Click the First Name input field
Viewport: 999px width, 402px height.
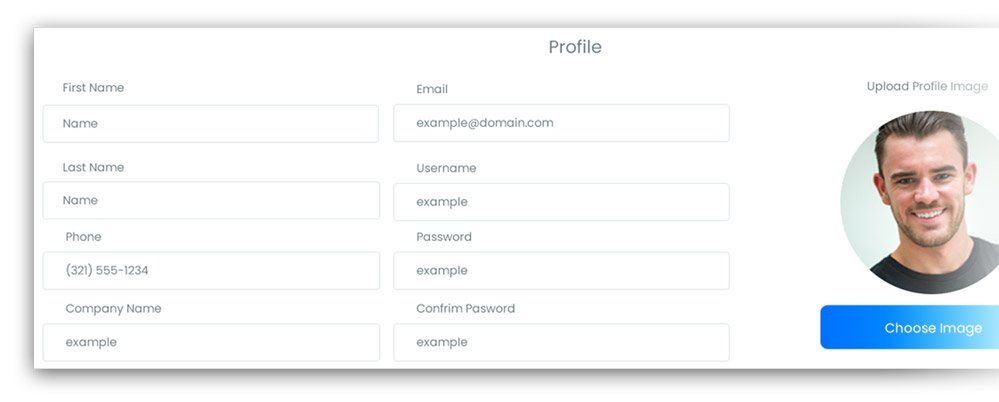click(210, 124)
